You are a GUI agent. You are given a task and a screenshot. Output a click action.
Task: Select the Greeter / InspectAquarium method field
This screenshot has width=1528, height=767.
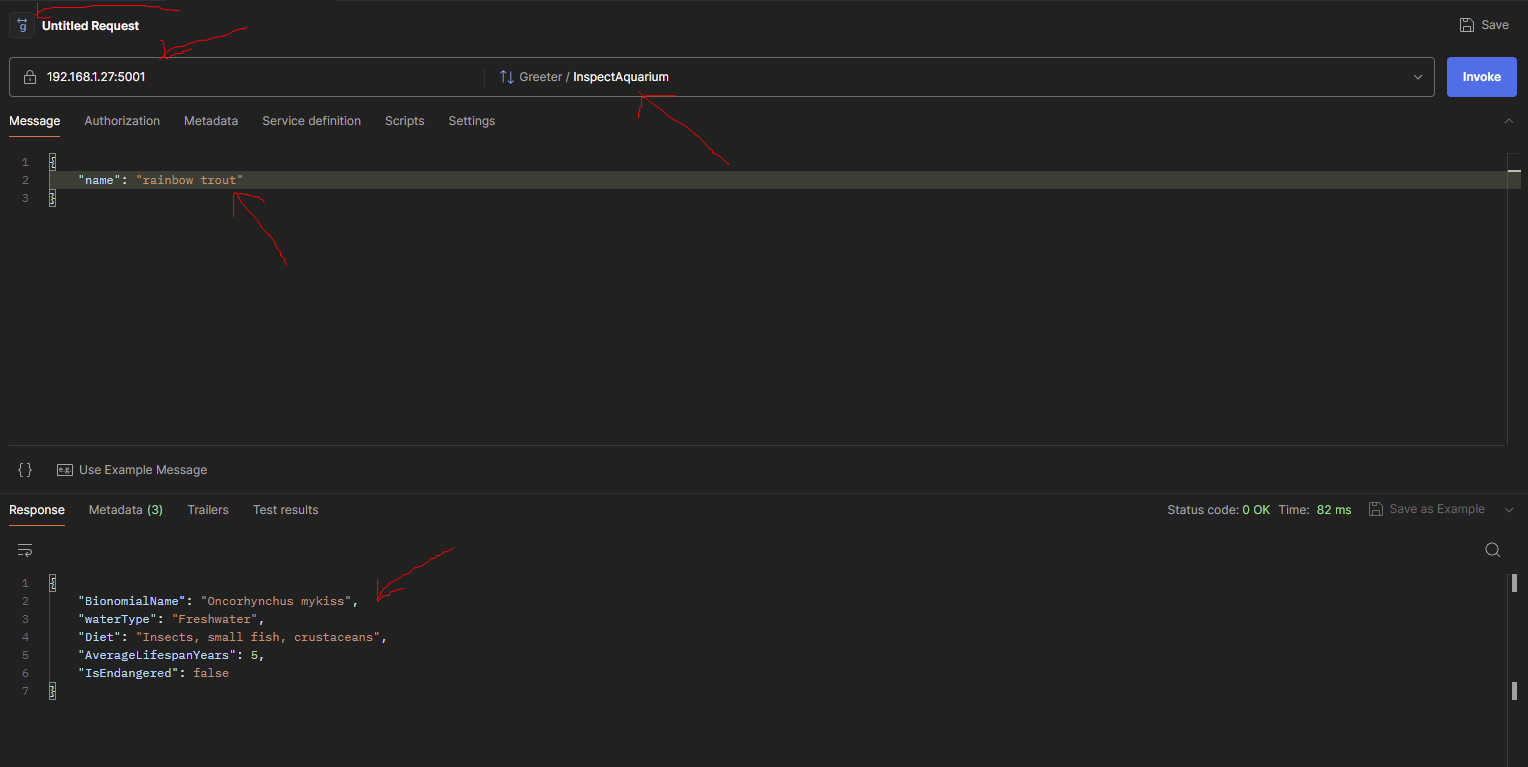pyautogui.click(x=960, y=77)
